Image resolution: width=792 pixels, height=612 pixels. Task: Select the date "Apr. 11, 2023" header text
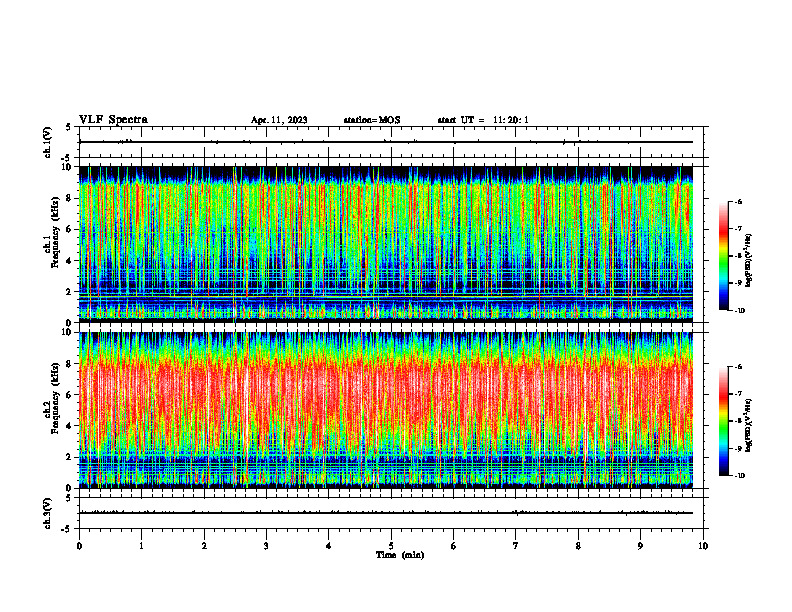coord(279,120)
